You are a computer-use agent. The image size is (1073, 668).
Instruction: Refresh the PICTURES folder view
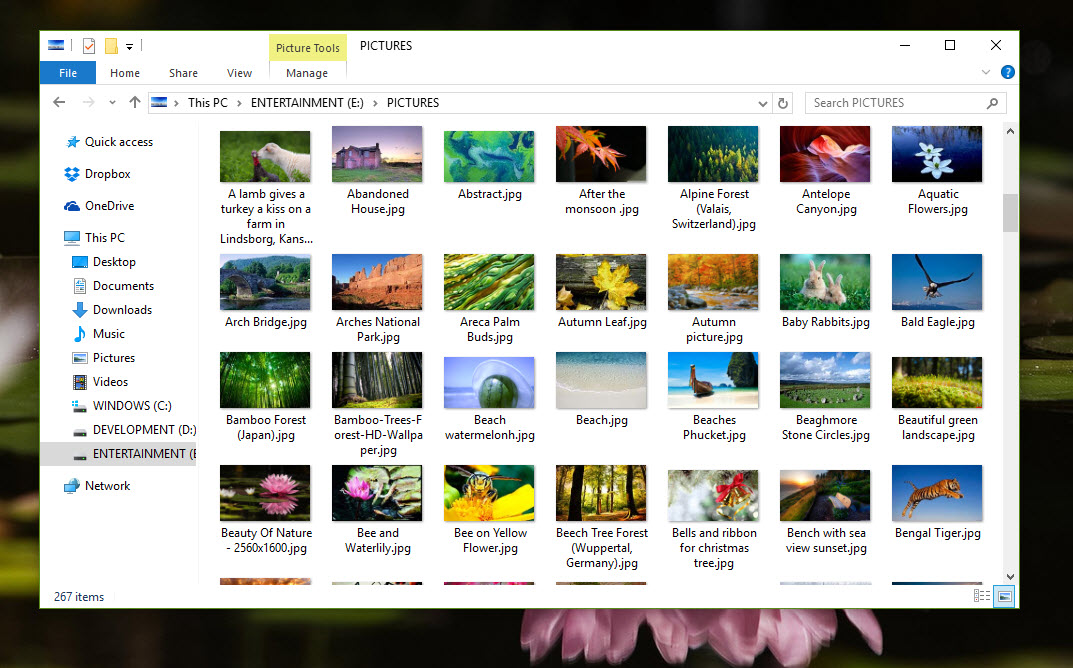784,103
